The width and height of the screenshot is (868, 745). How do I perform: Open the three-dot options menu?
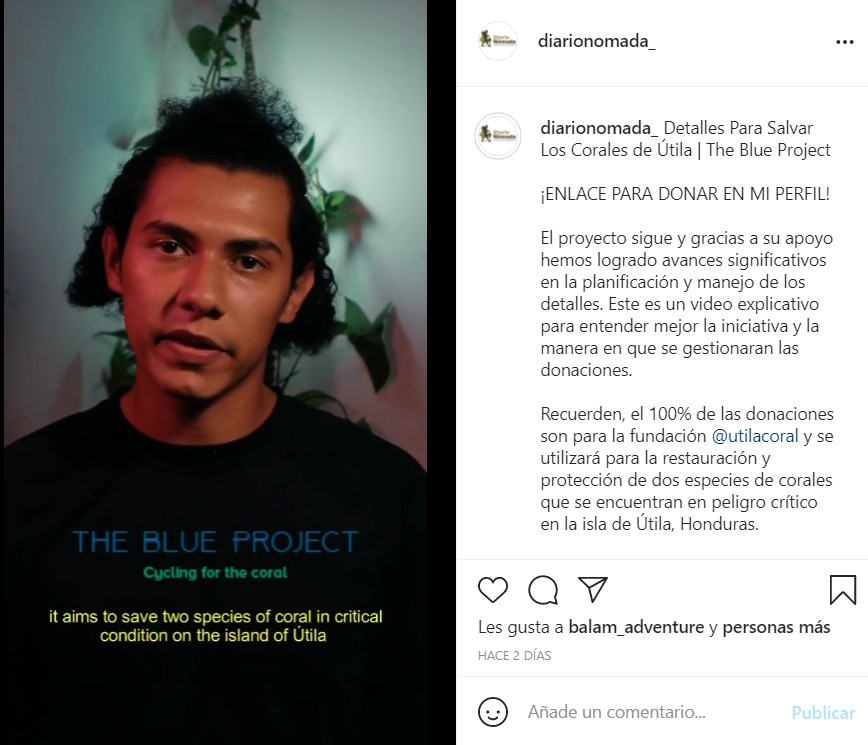[845, 42]
